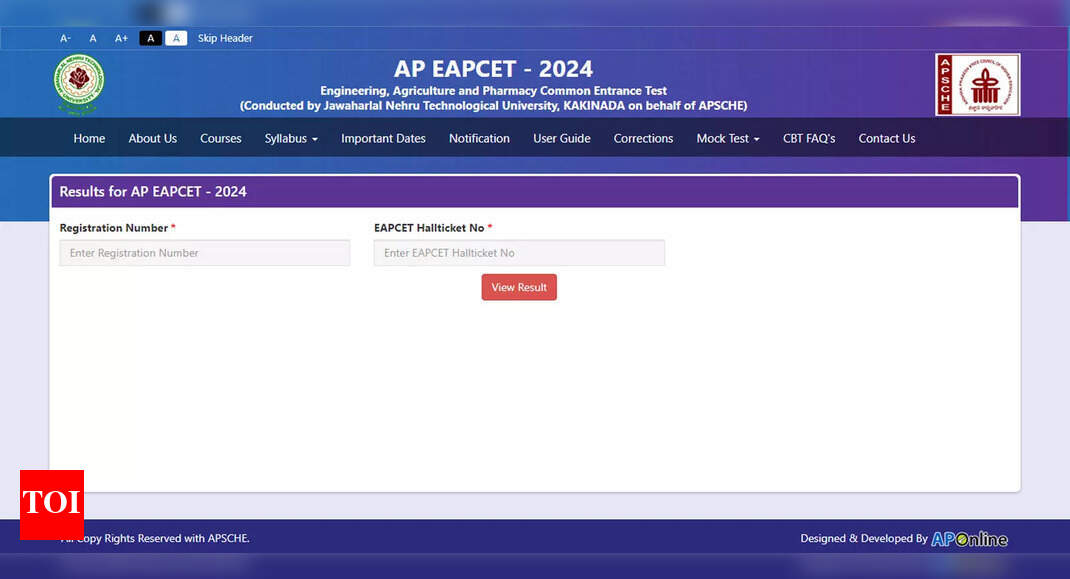Enable high contrast theme with black A

click(x=150, y=38)
